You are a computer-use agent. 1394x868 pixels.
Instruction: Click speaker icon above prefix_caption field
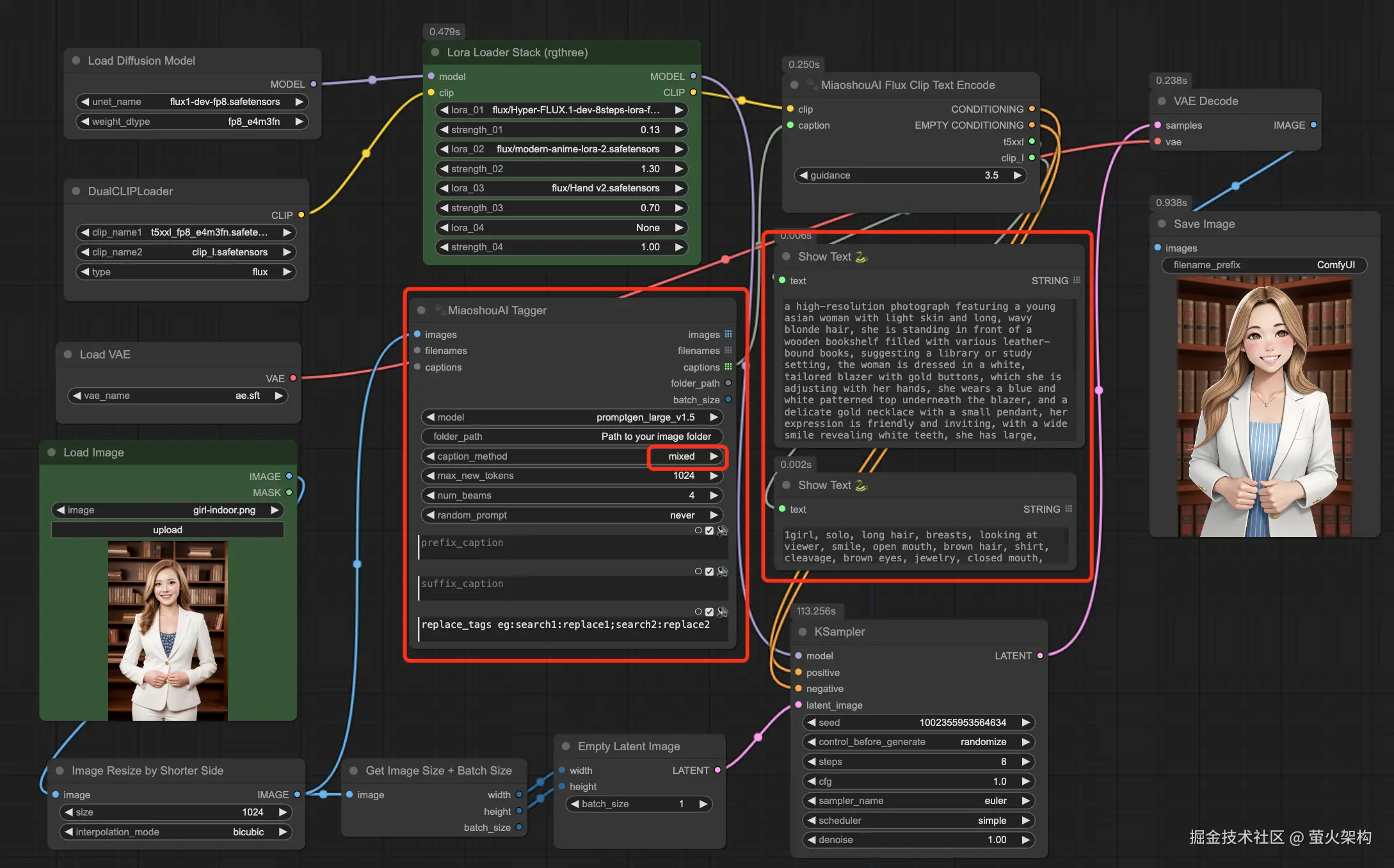click(x=723, y=531)
